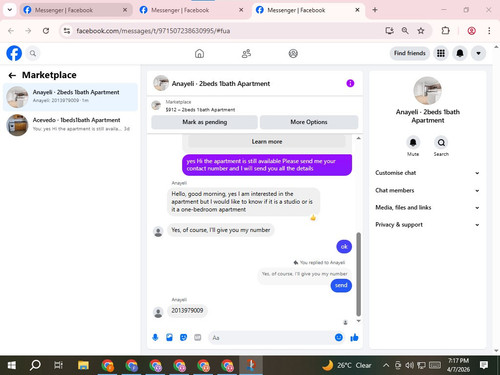Switch to the first Messenger browser tab

click(76, 10)
